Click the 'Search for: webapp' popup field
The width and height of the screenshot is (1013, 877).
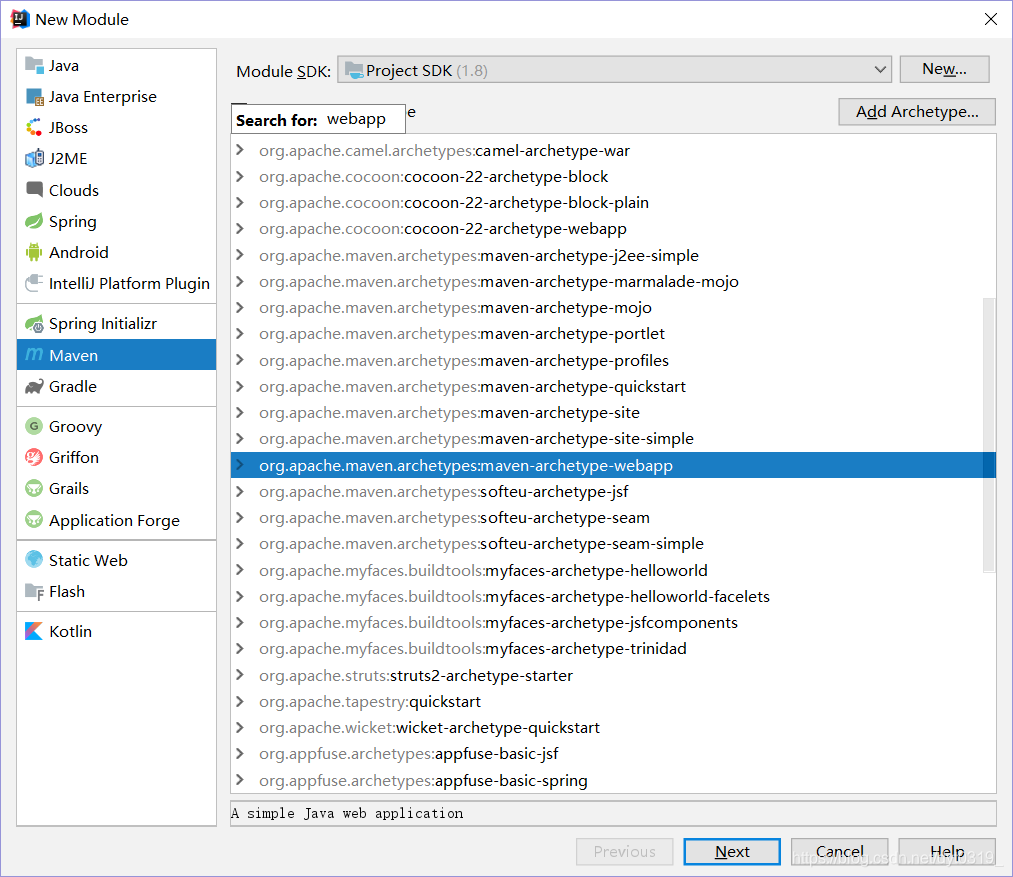[x=319, y=120]
